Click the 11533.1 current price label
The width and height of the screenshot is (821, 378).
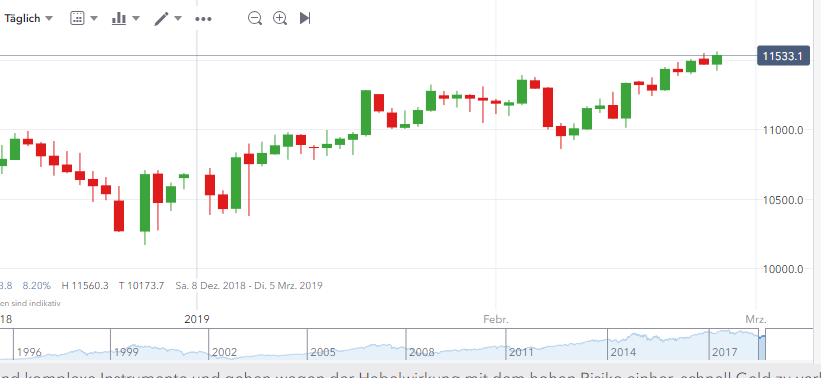point(783,56)
